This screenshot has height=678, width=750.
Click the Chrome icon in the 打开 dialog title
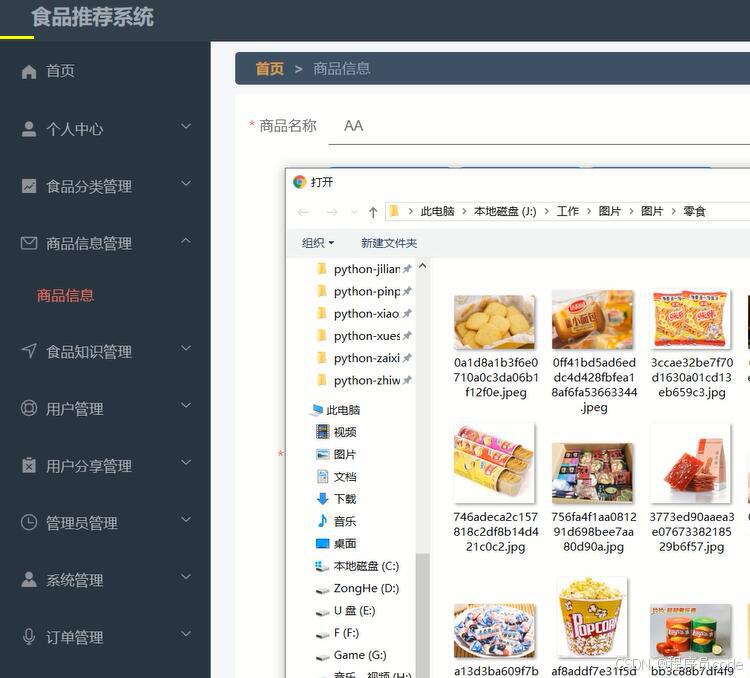point(299,182)
